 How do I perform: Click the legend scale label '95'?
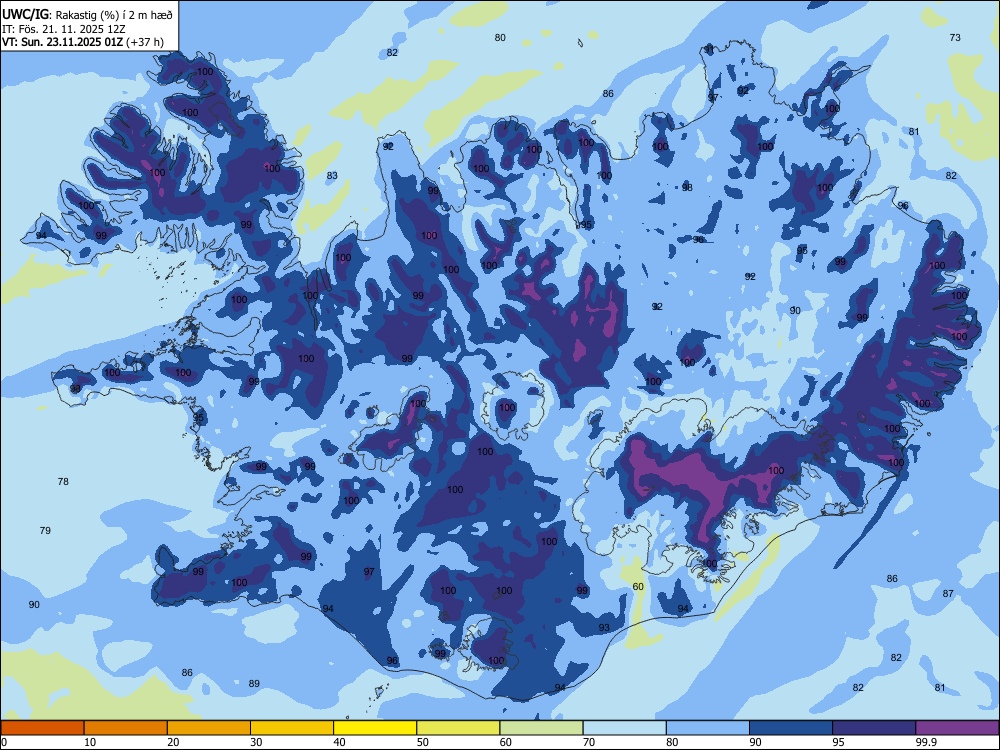[x=839, y=742]
